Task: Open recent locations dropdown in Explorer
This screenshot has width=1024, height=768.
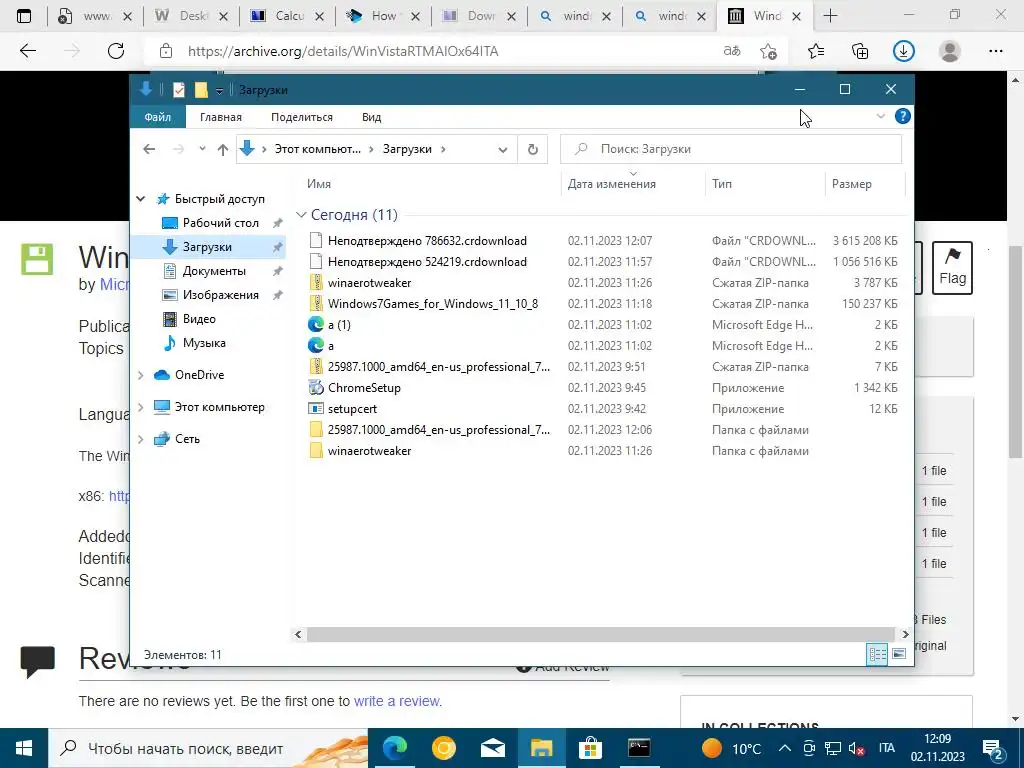Action: pyautogui.click(x=202, y=149)
